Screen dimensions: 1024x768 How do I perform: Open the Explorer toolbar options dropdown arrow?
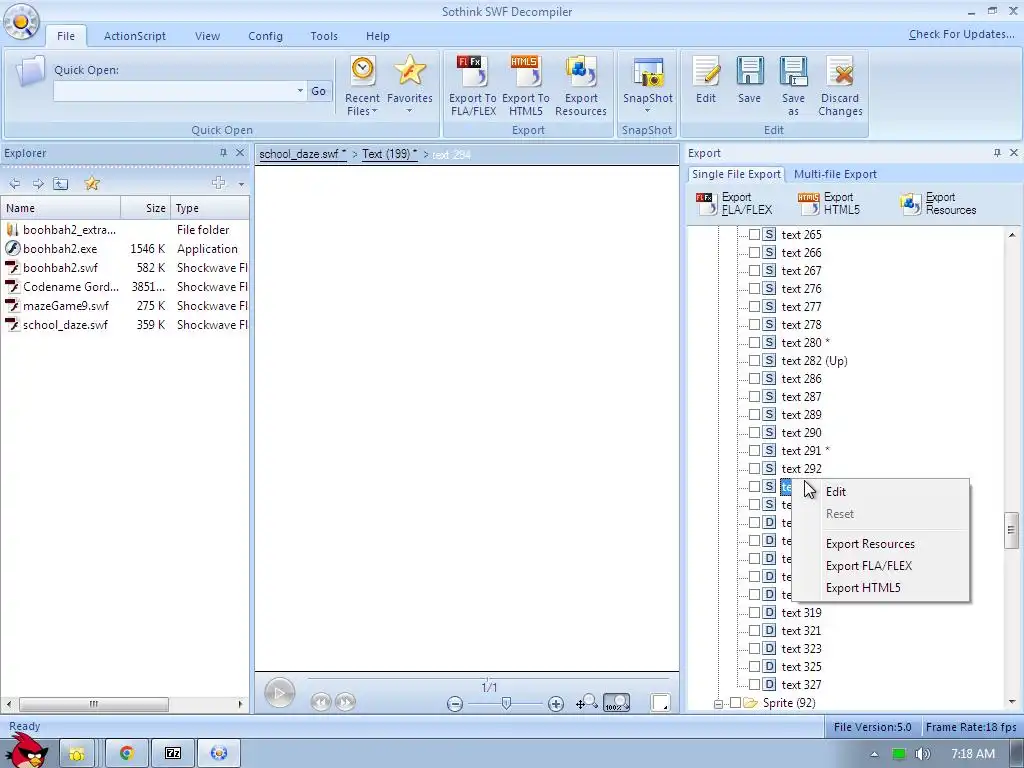point(241,184)
